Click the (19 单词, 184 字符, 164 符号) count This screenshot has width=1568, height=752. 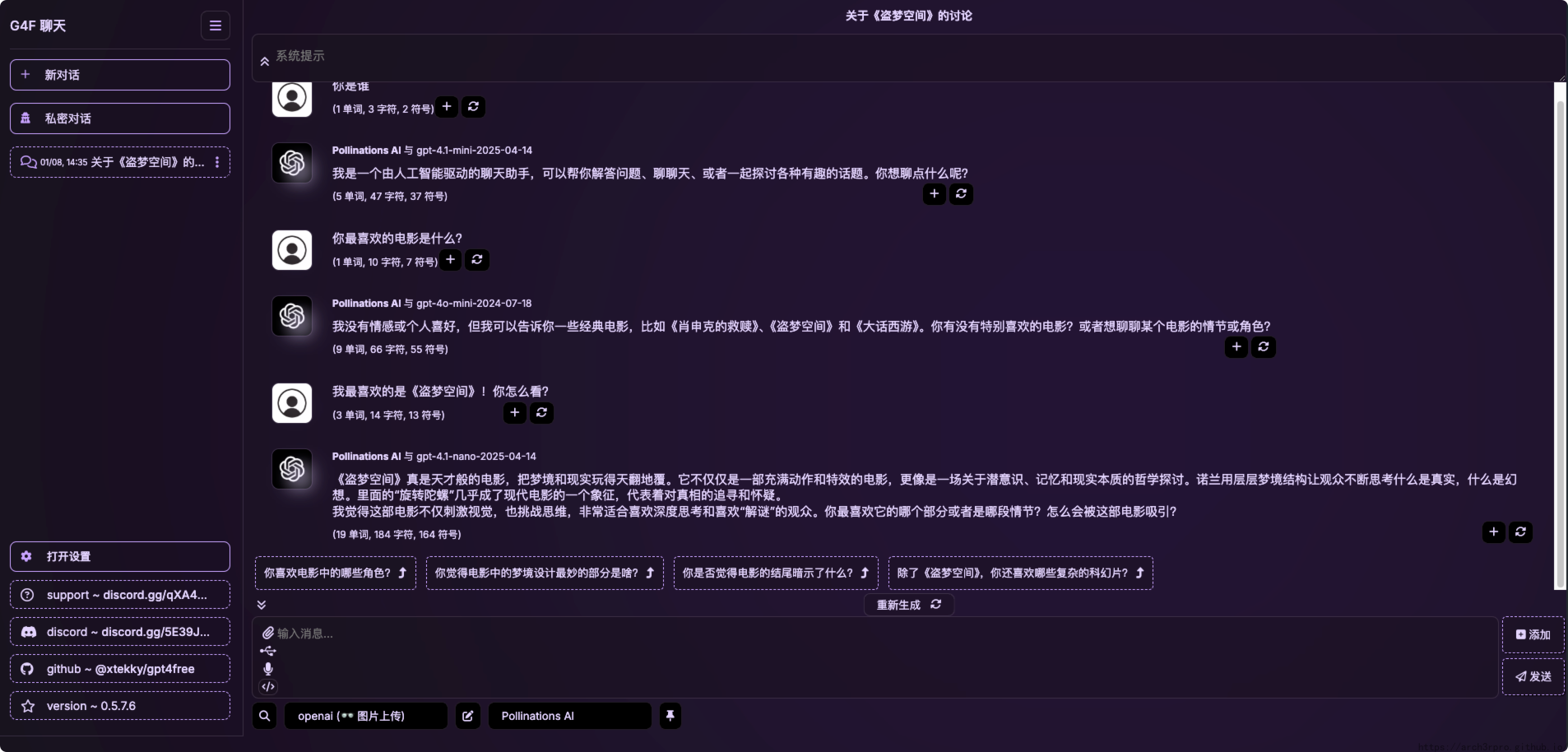397,535
